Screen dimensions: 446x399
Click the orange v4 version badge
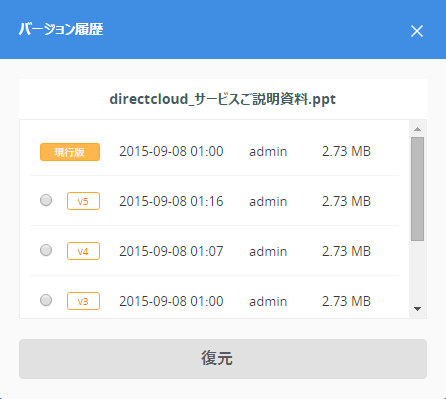point(83,251)
